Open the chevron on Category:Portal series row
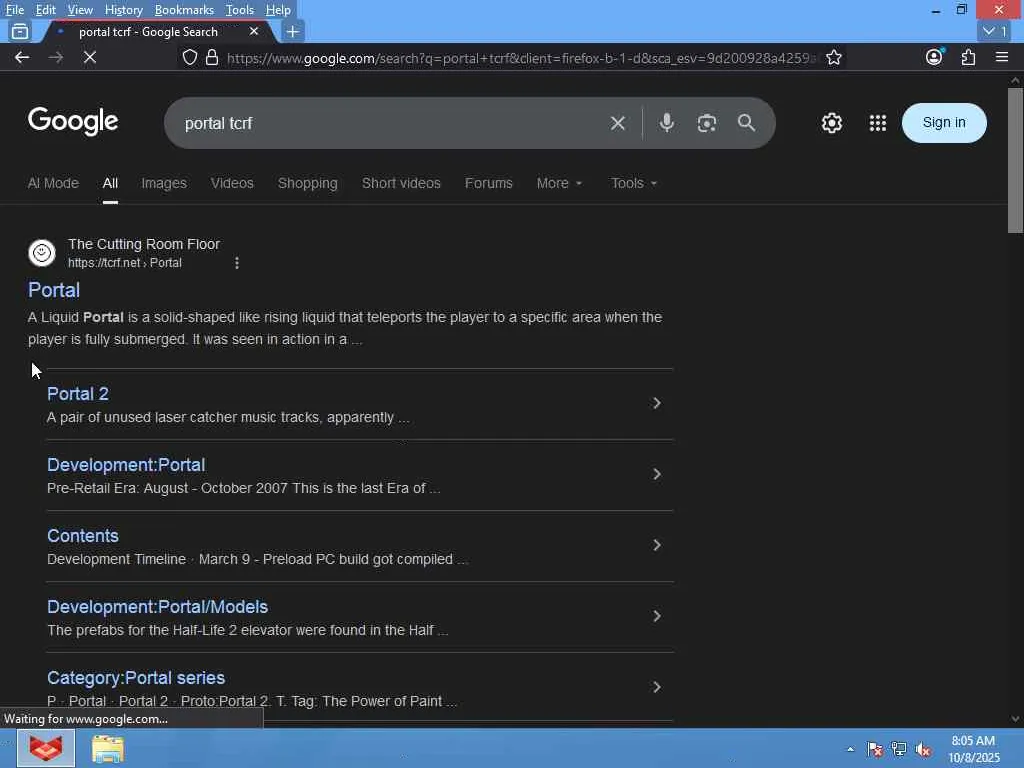This screenshot has width=1024, height=768. coord(657,687)
